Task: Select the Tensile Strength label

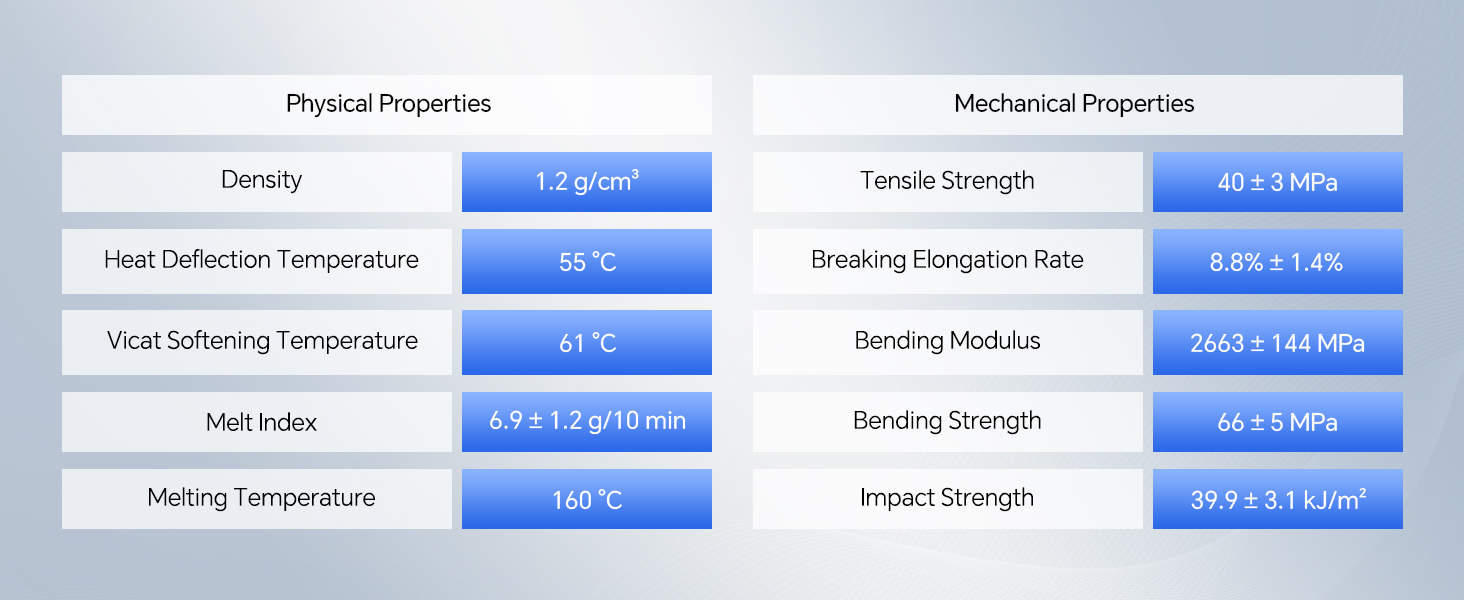Action: click(x=948, y=182)
